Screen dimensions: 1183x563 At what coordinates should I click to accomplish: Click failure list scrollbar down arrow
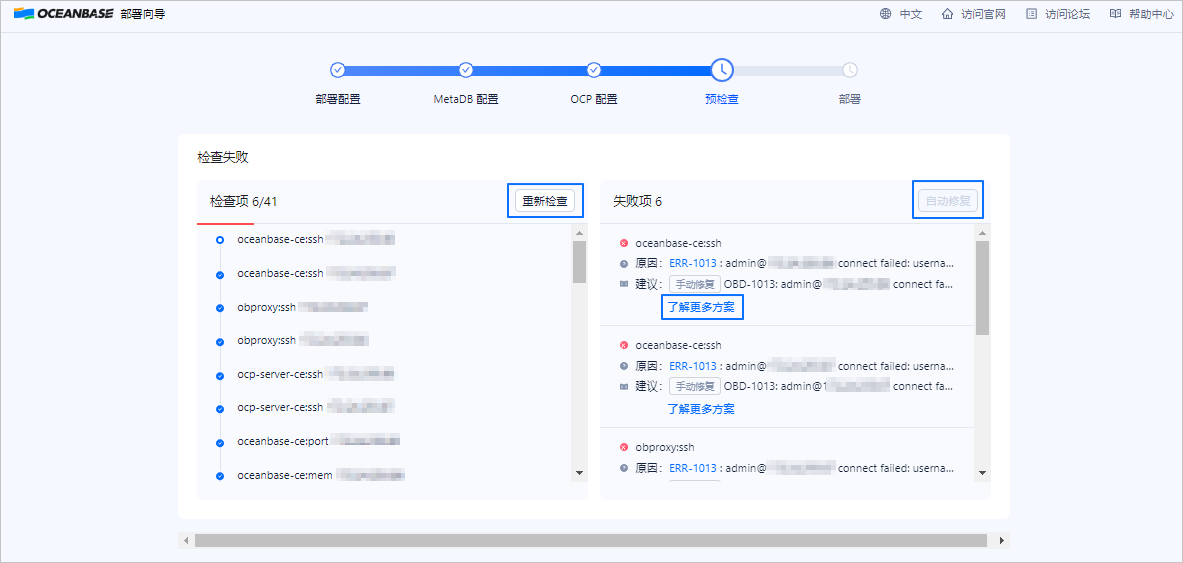click(x=982, y=472)
